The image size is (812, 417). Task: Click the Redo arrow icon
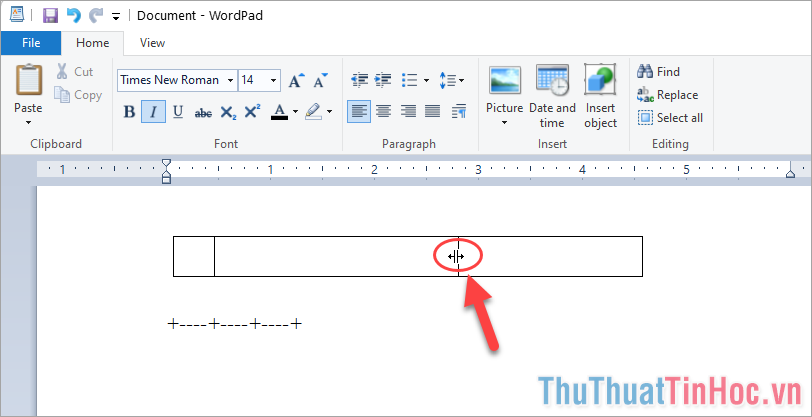[x=96, y=16]
